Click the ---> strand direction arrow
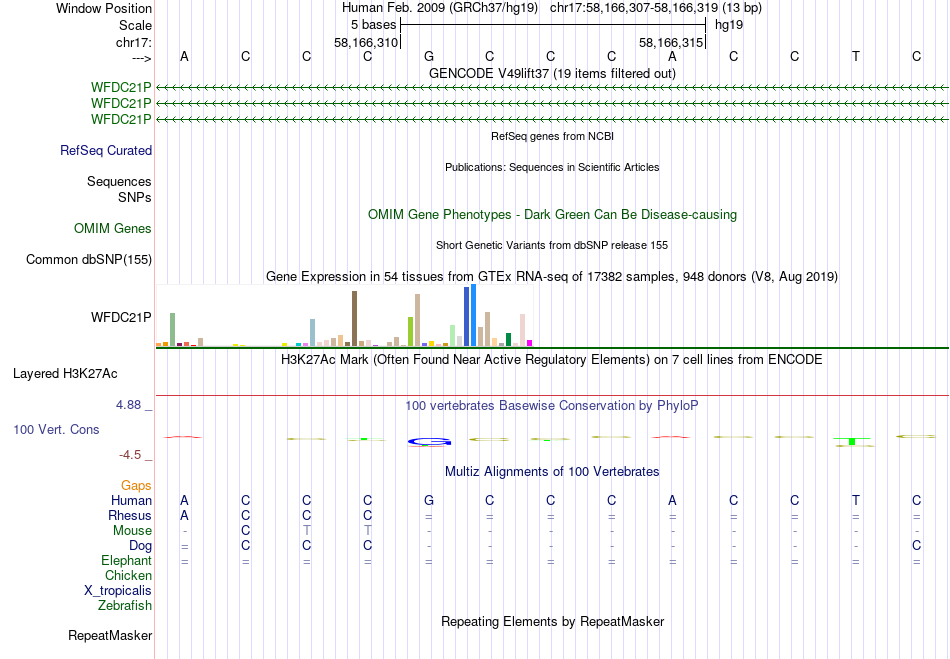This screenshot has height=659, width=950. pos(142,58)
